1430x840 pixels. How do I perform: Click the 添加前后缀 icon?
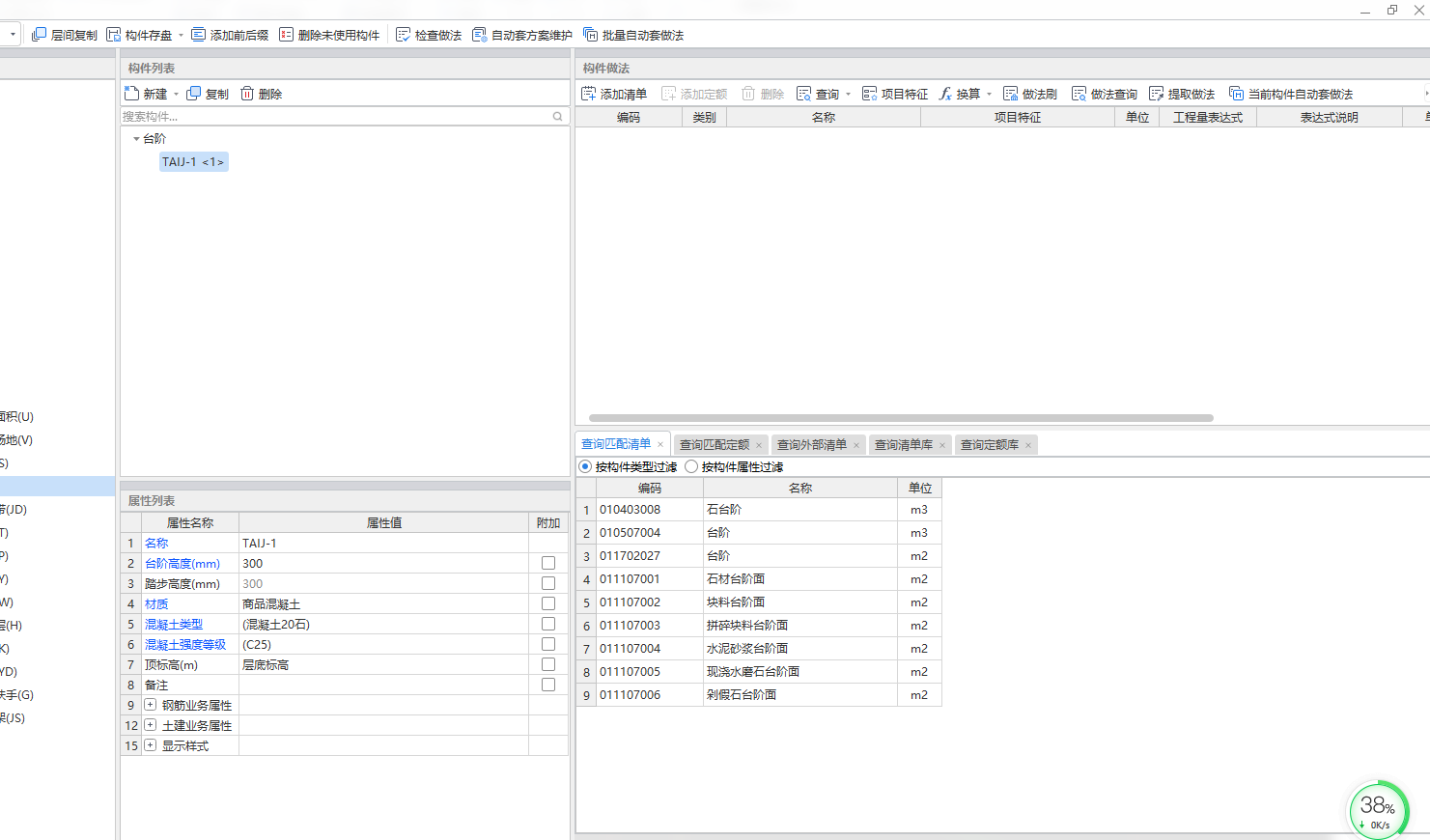click(x=199, y=35)
